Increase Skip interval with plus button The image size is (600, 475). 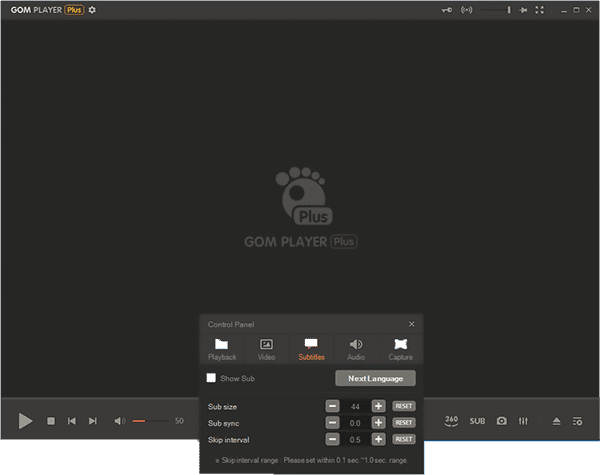tap(378, 439)
